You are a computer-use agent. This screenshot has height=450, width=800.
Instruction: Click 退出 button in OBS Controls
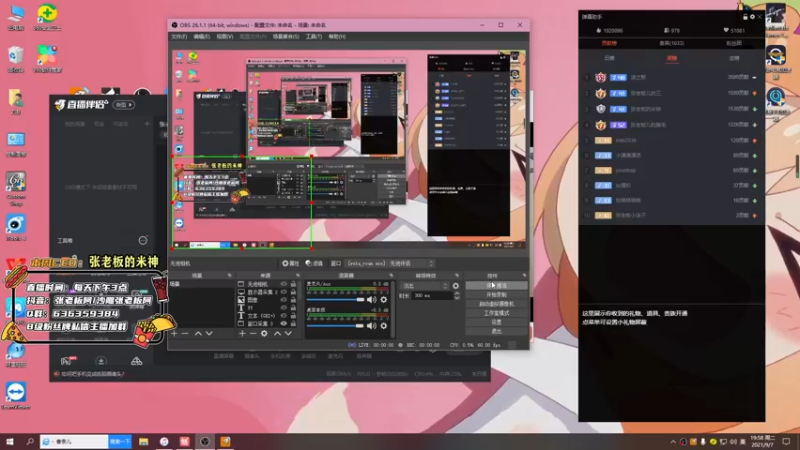click(496, 332)
